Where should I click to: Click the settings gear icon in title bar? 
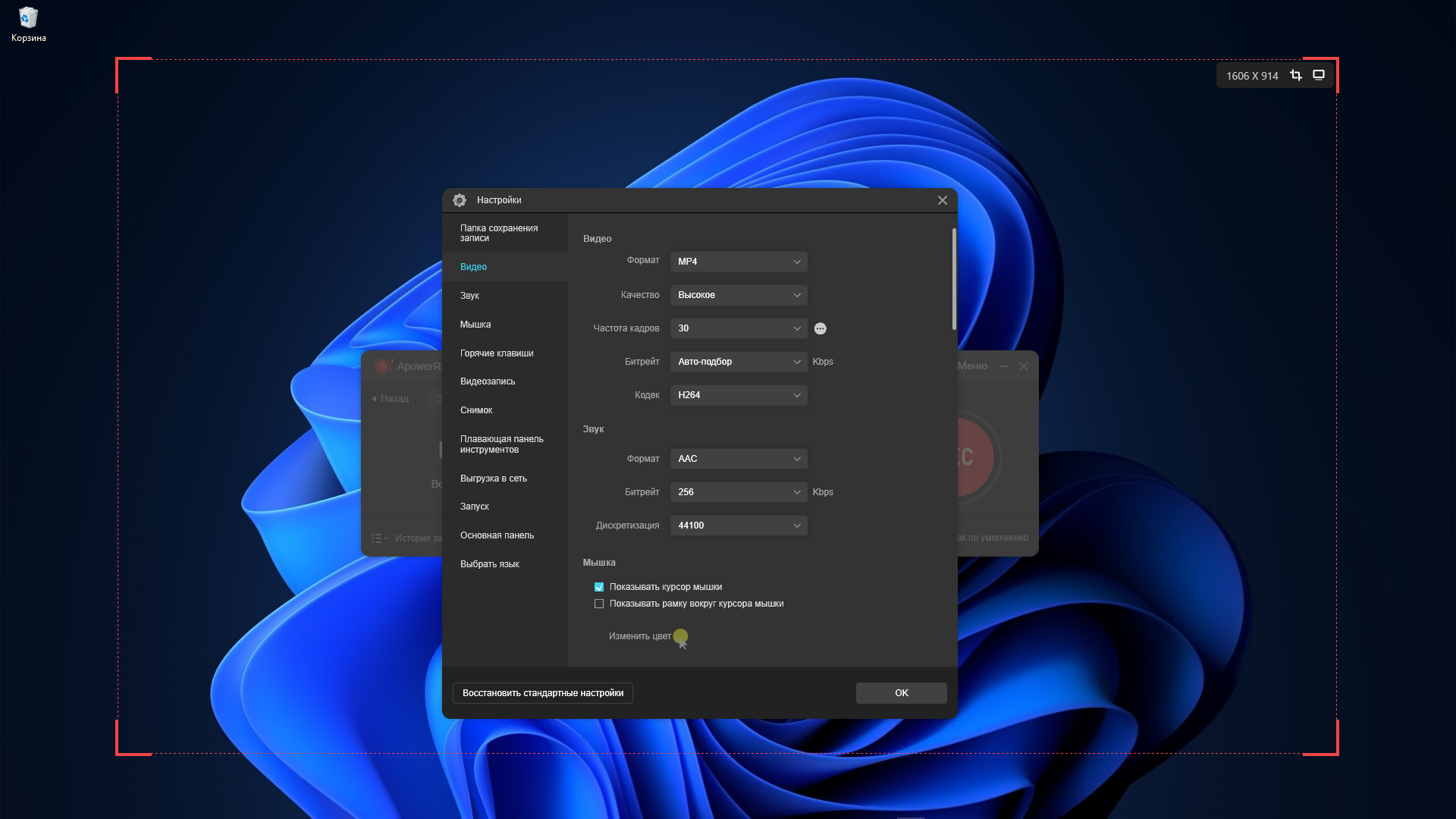coord(460,200)
